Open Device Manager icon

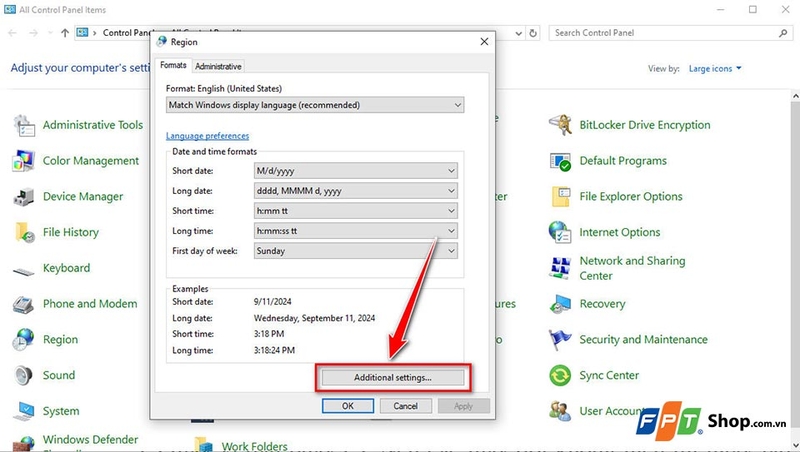23,197
